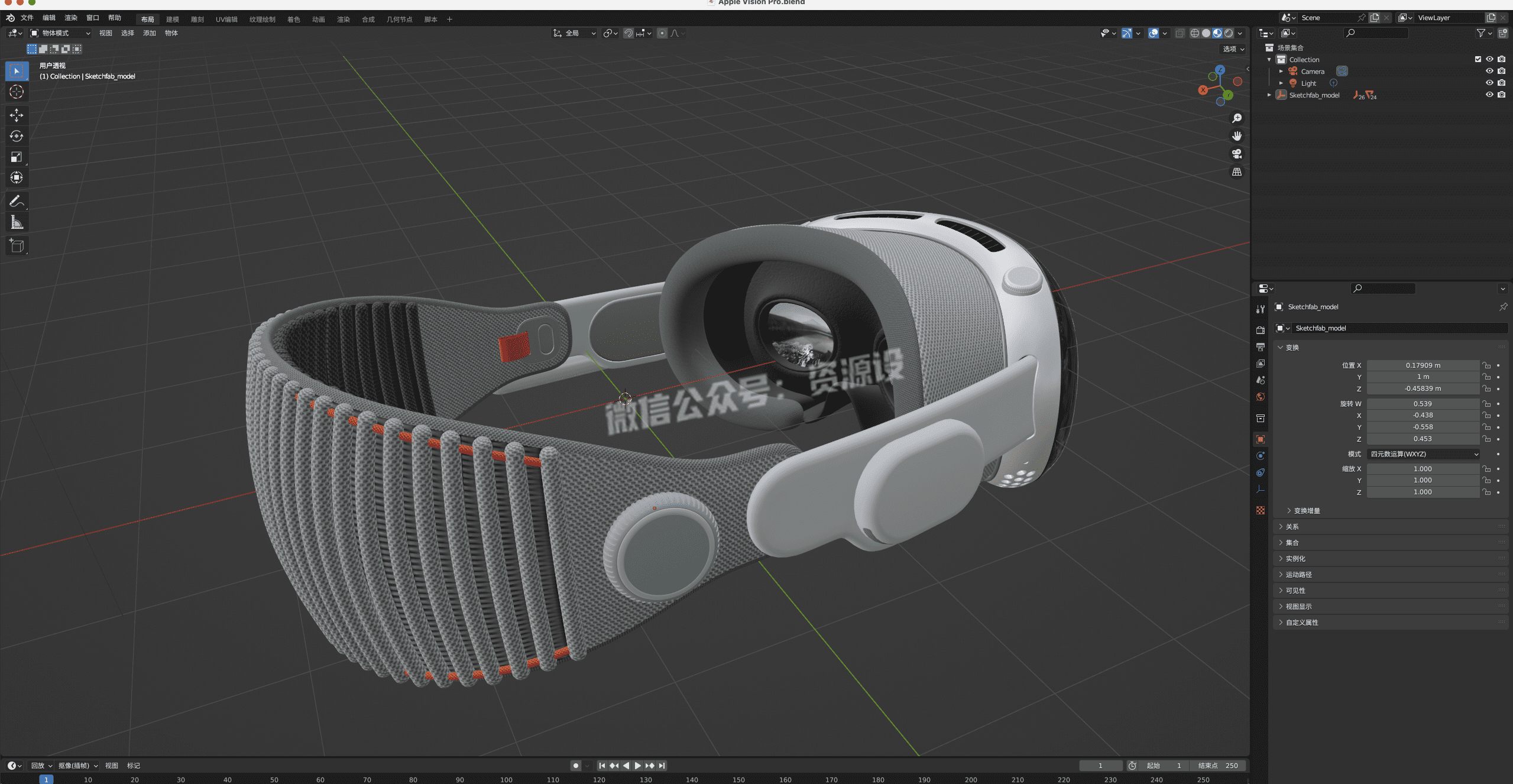Viewport: 1513px width, 784px height.
Task: Open the 选项 dropdown in viewport
Action: [1234, 49]
